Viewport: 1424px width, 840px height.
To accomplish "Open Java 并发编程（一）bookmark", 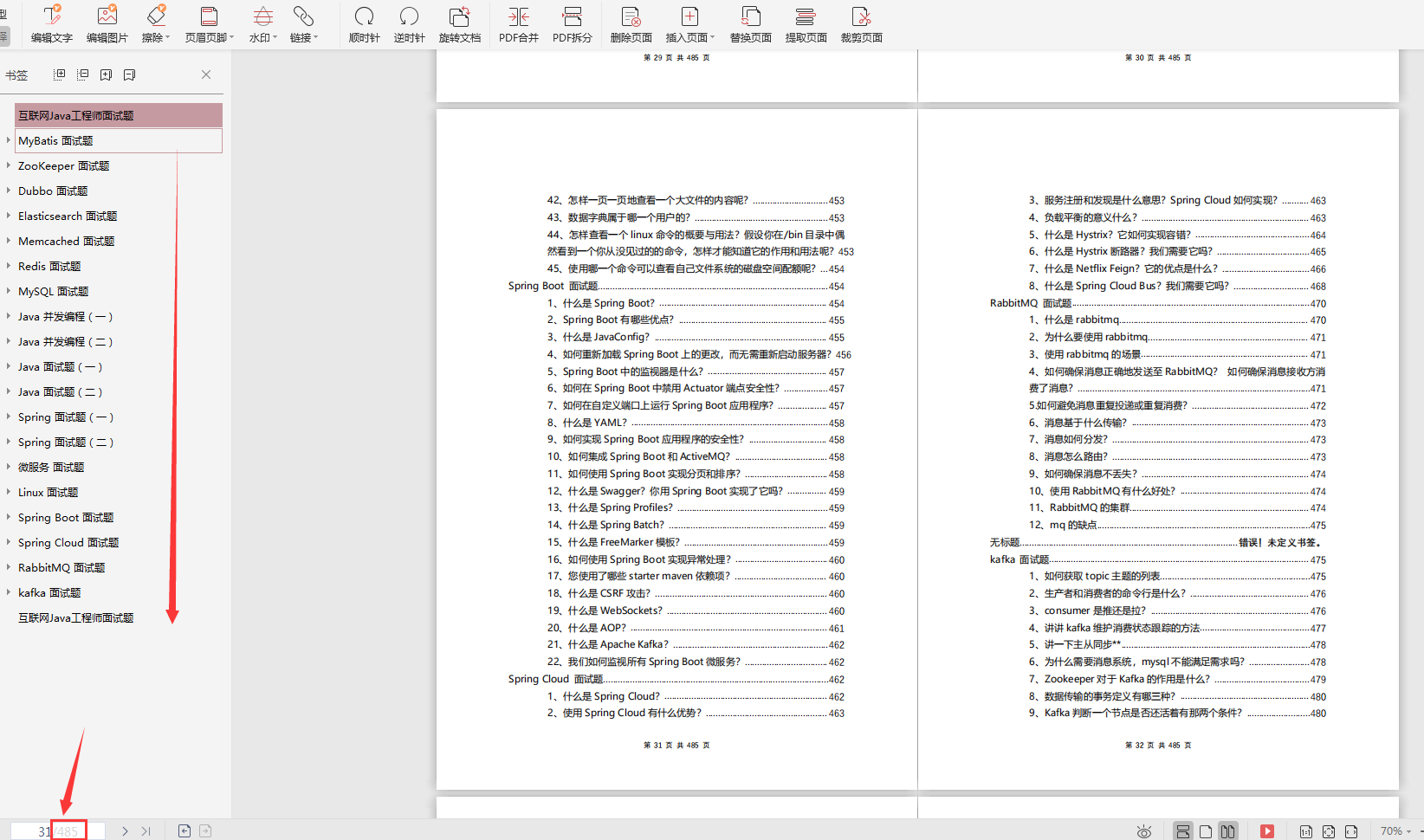I will [66, 316].
